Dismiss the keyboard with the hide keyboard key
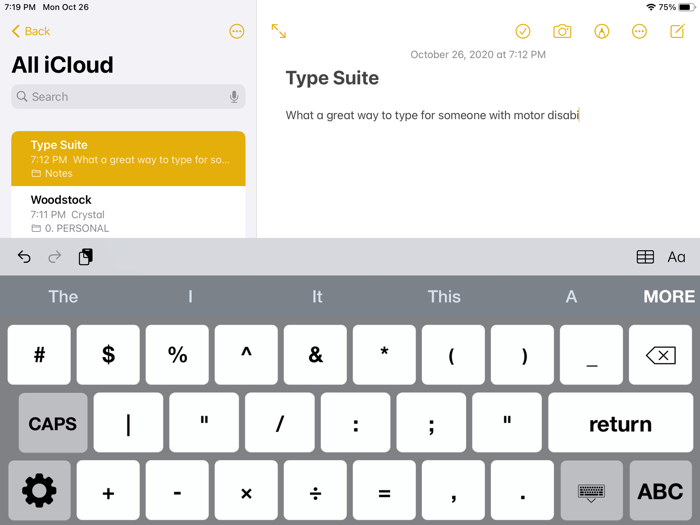Screen dimensions: 700x525 click(592, 491)
